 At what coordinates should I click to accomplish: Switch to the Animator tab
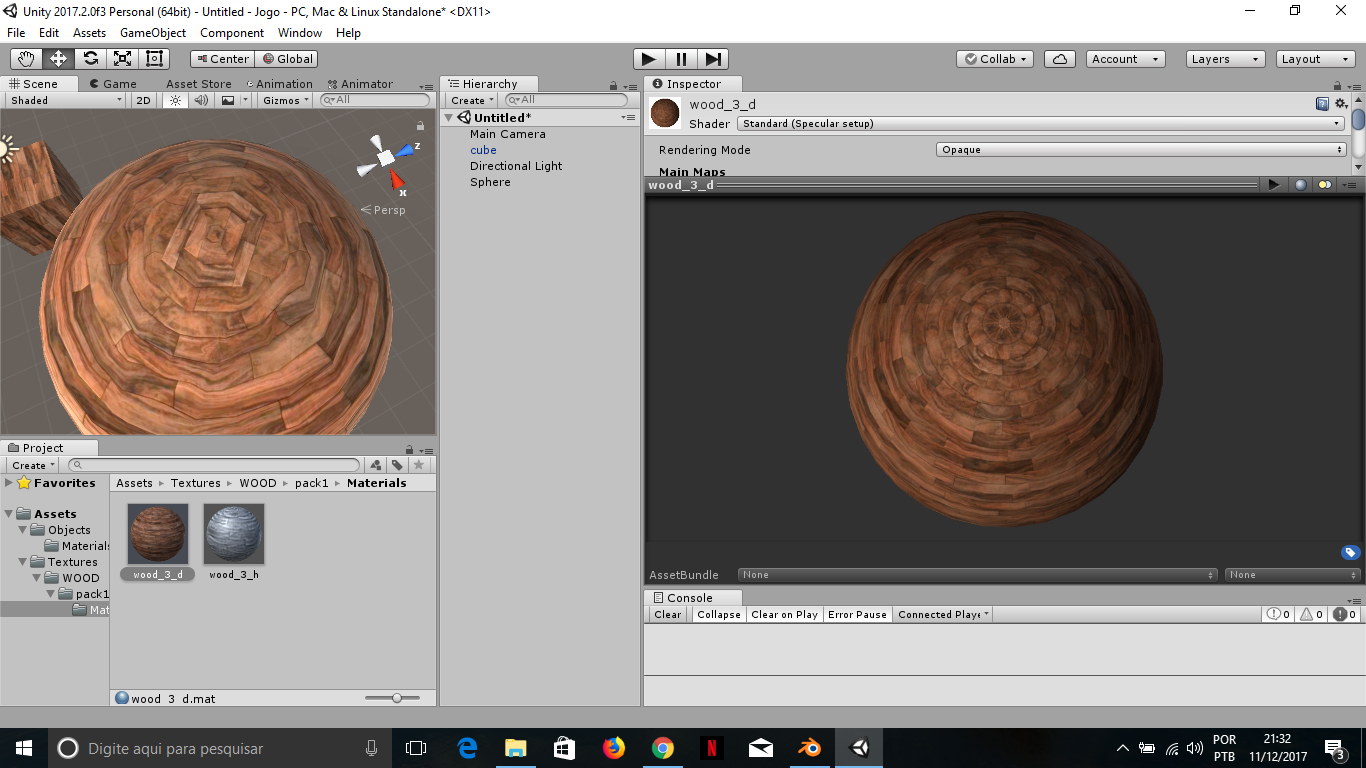pyautogui.click(x=359, y=84)
